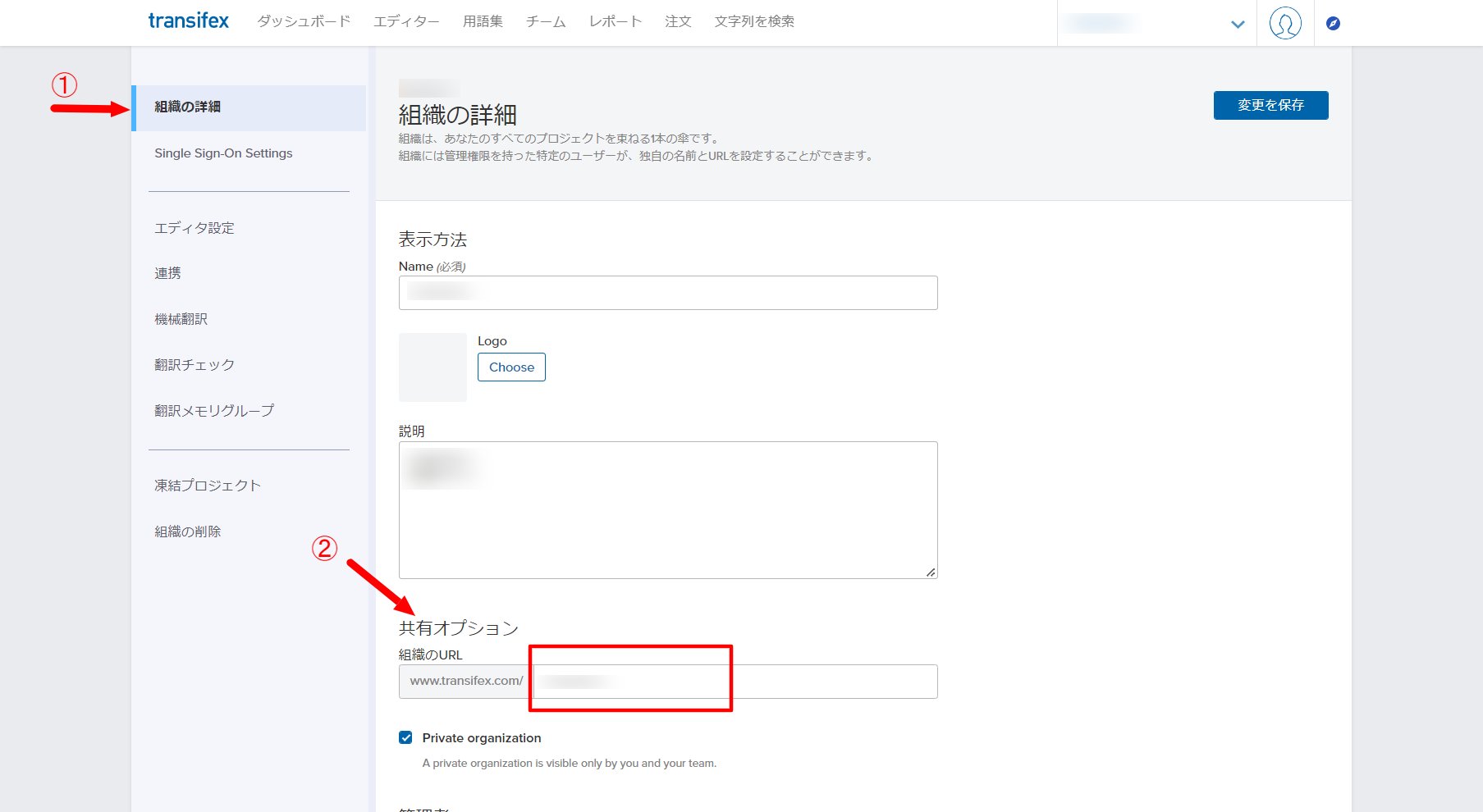Open Single Sign-On Settings in the sidebar

pyautogui.click(x=223, y=153)
